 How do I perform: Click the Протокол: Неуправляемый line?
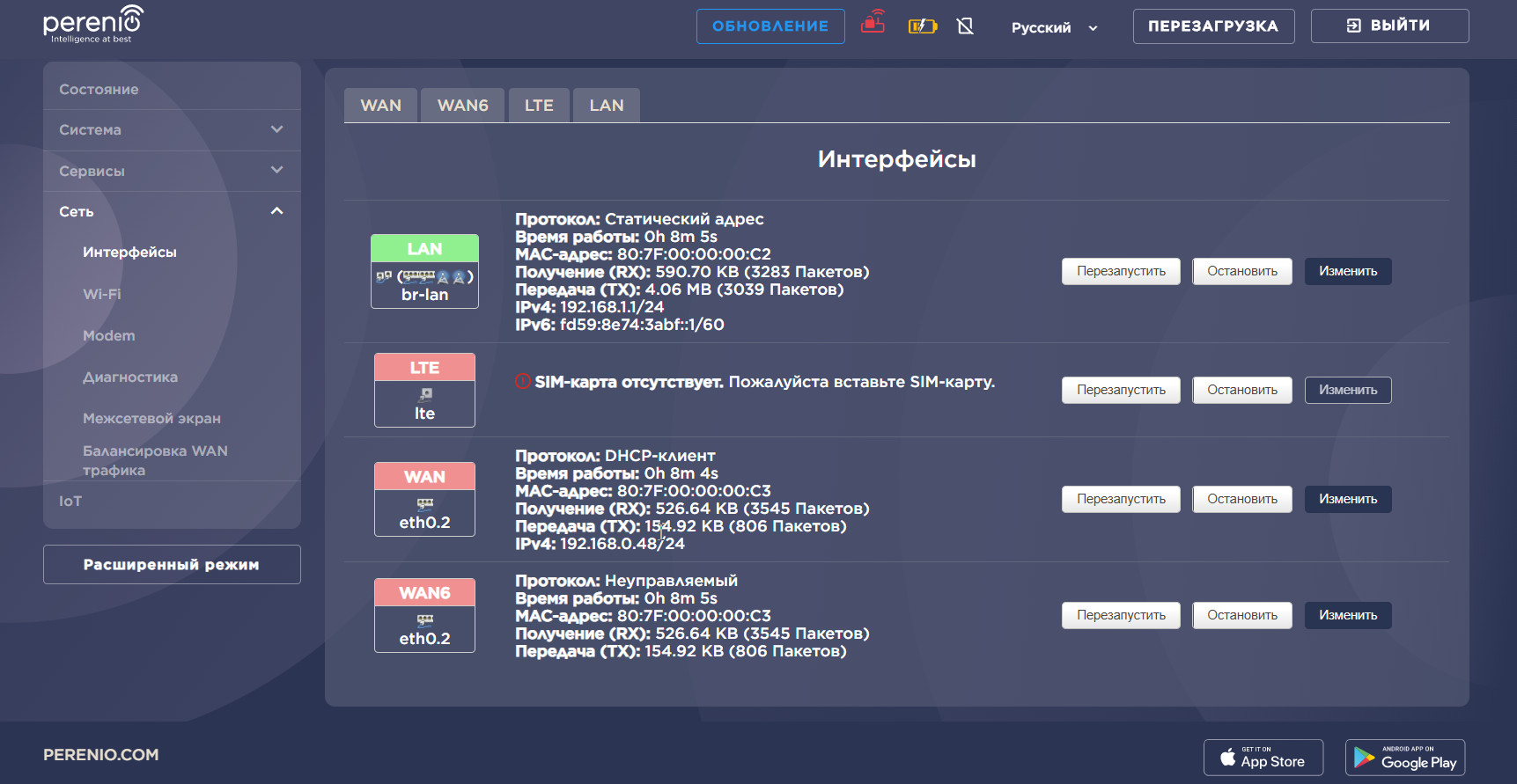(x=627, y=581)
